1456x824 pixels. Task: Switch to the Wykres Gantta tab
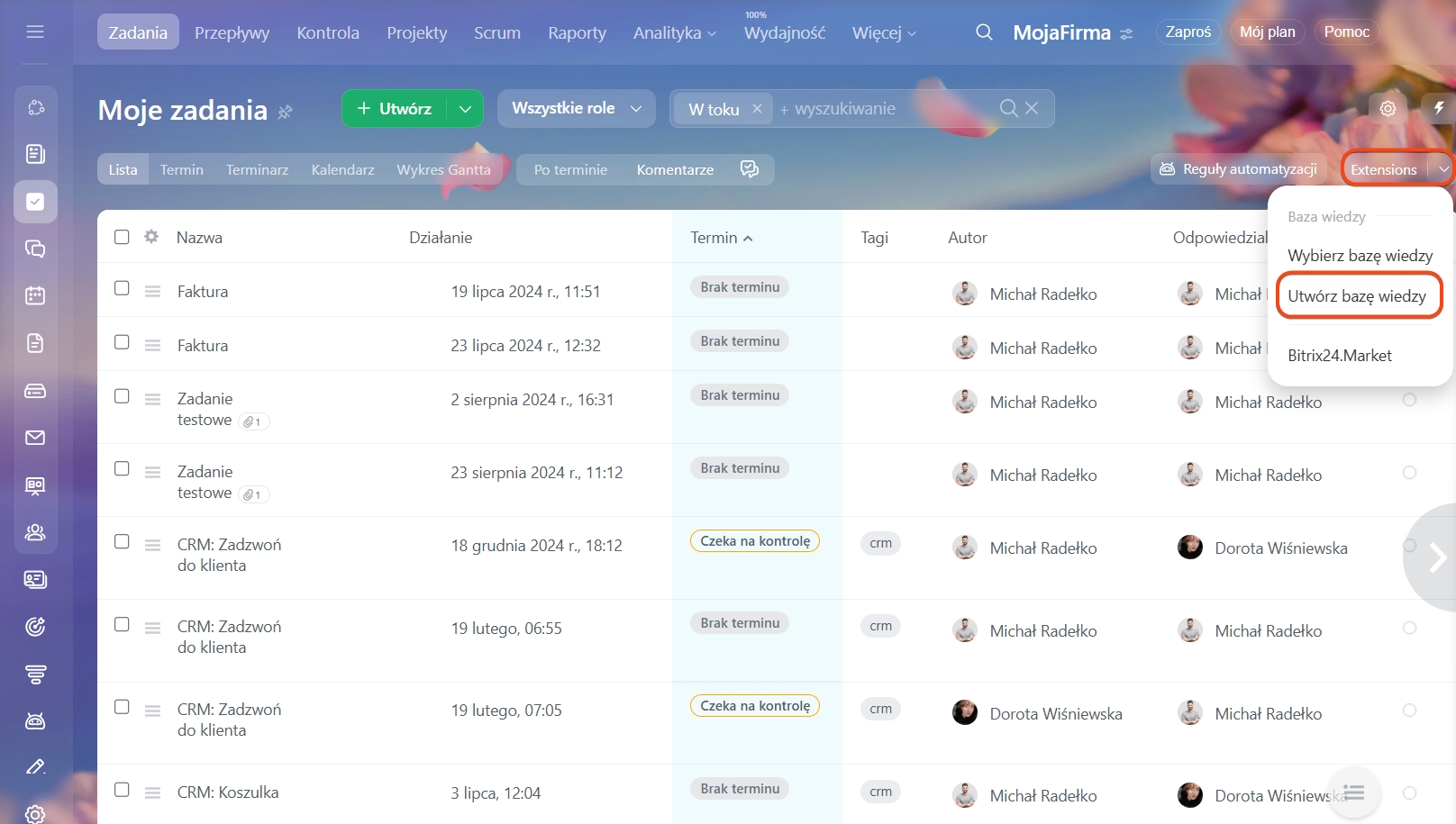pyautogui.click(x=443, y=169)
